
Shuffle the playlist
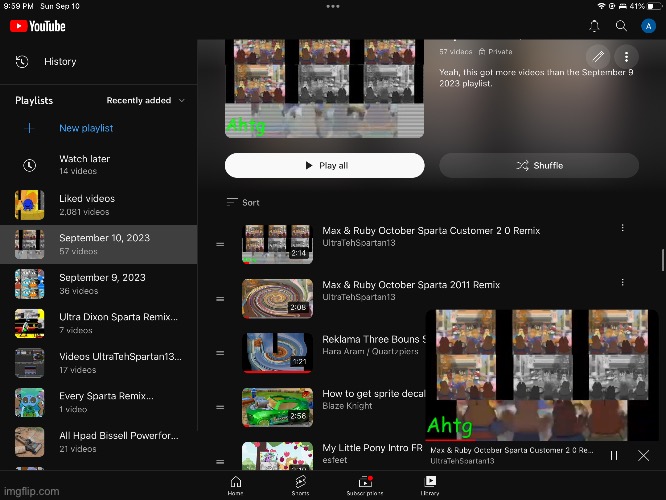click(x=539, y=165)
